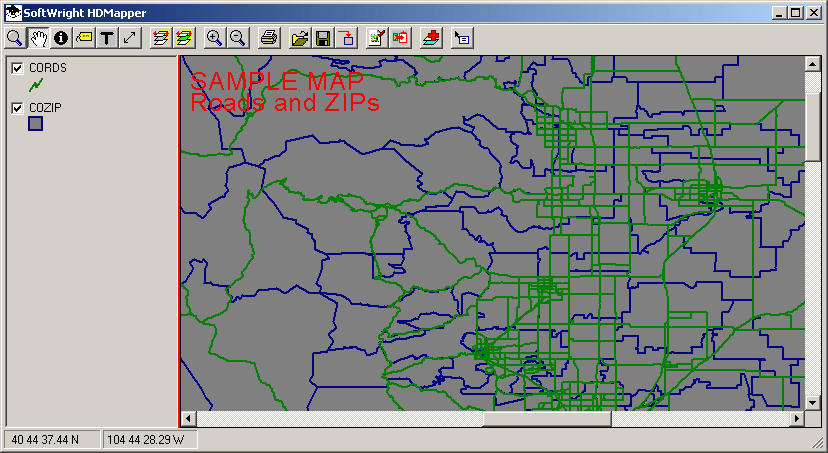The height and width of the screenshot is (453, 828).
Task: Click the second layer-order stack icon with green layer
Action: click(x=184, y=38)
